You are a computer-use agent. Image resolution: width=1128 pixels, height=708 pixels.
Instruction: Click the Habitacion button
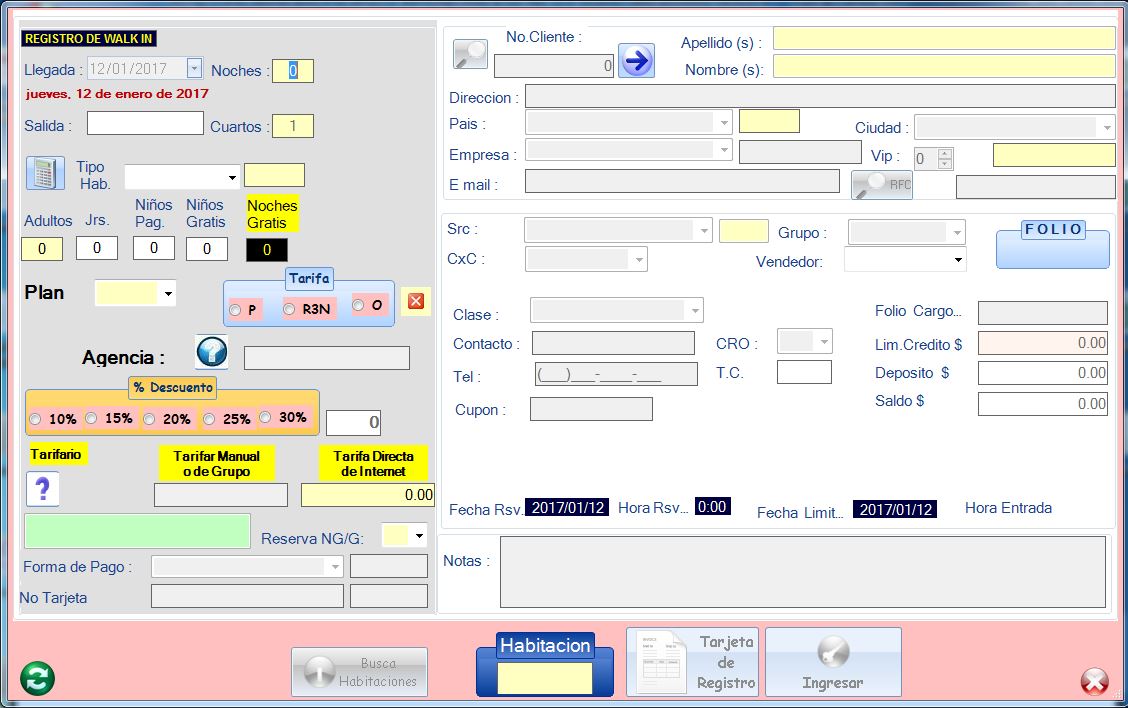pos(545,663)
